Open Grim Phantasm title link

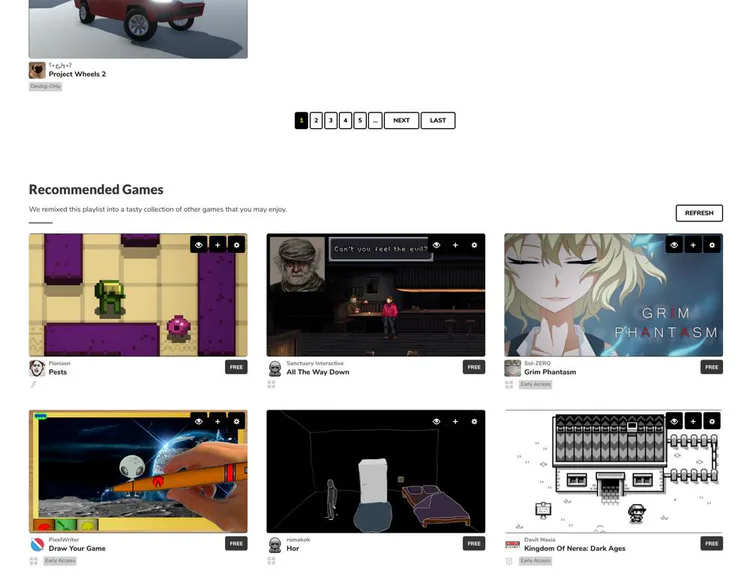(x=550, y=372)
